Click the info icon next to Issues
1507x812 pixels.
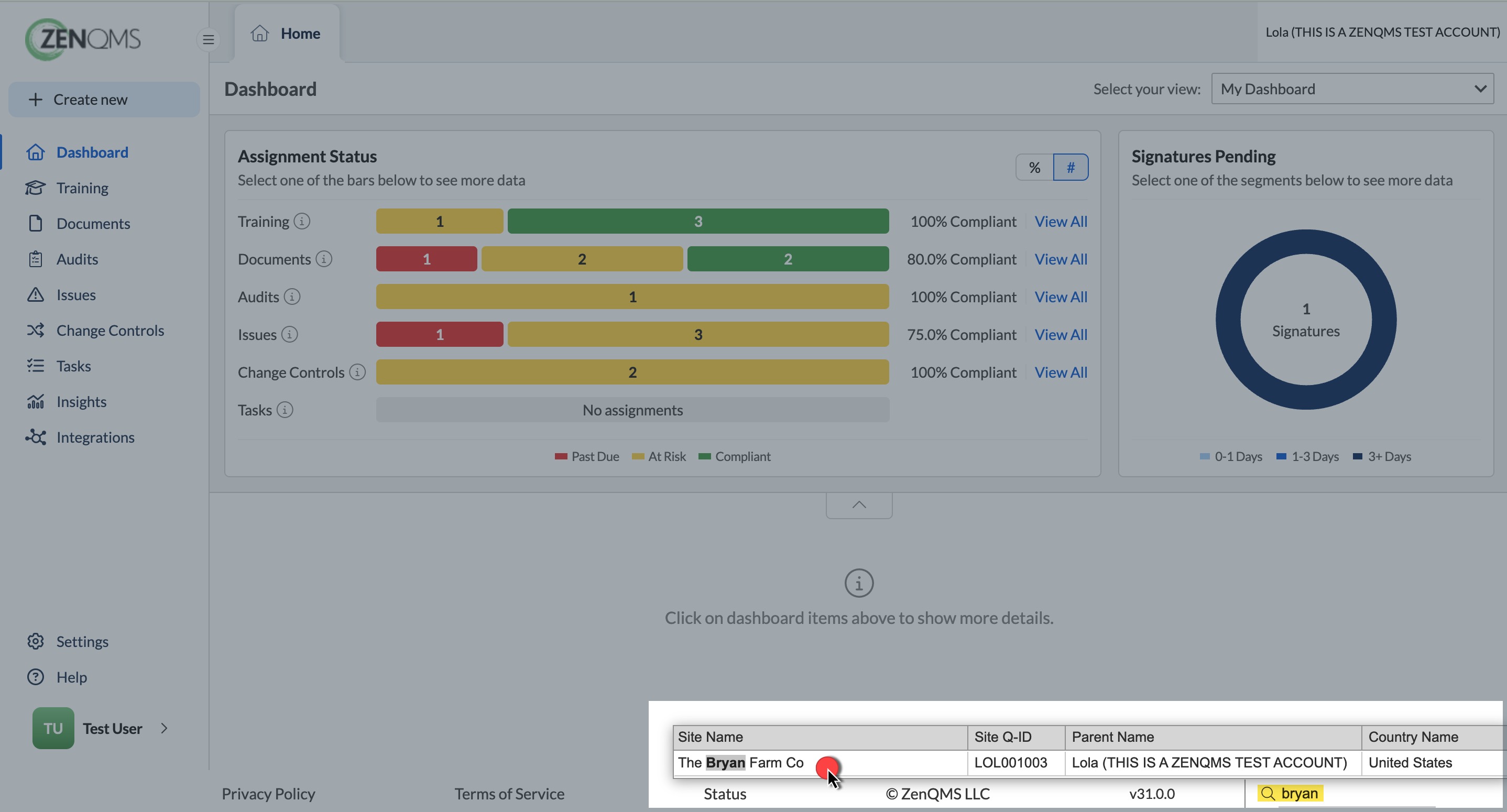coord(290,335)
